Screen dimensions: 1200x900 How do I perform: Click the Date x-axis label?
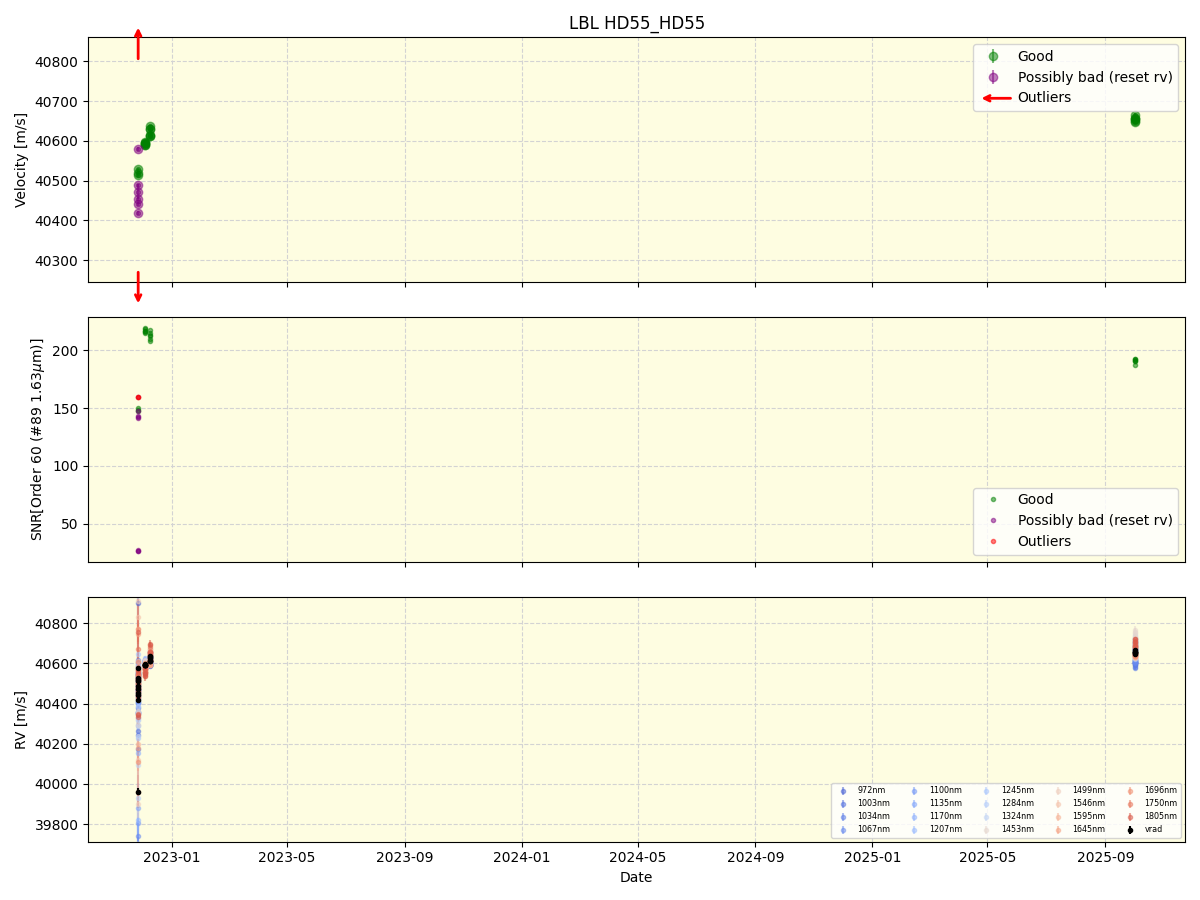point(636,878)
